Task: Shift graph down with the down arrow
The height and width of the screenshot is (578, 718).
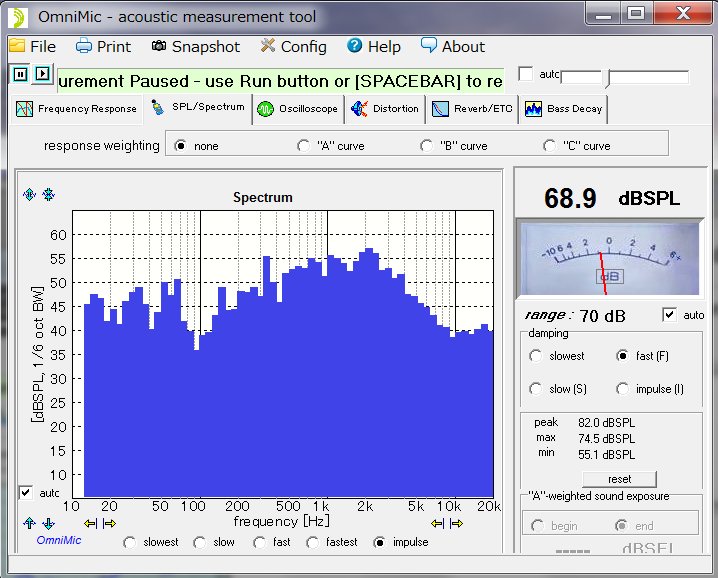Action: point(48,523)
